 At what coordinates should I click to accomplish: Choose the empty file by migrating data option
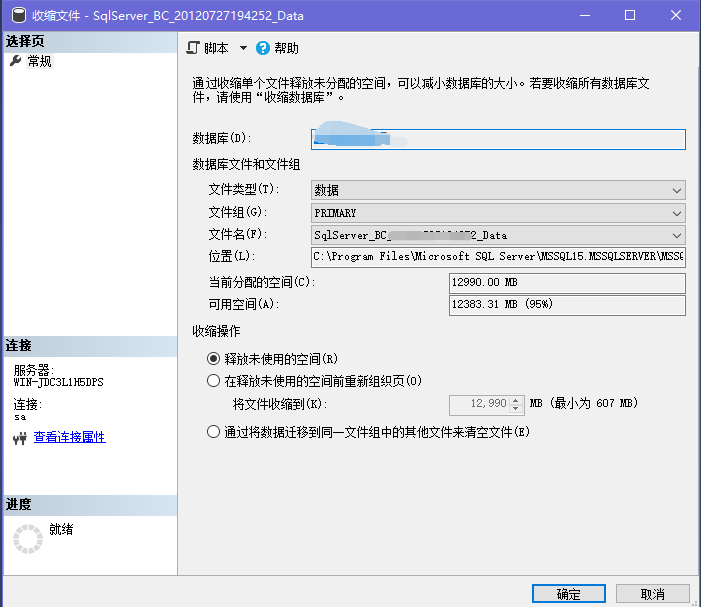pyautogui.click(x=213, y=432)
